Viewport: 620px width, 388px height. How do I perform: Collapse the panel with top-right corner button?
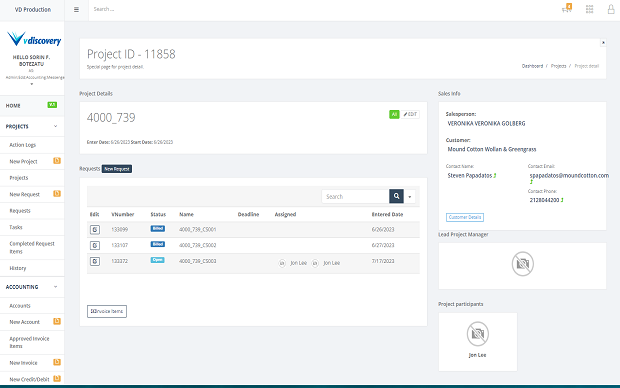coord(603,42)
